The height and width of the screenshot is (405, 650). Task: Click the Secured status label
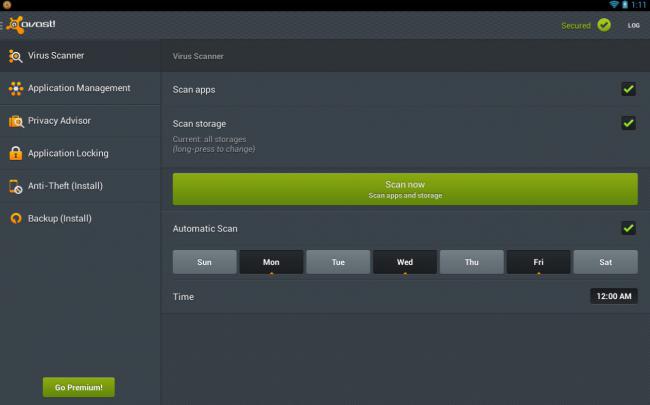tap(576, 26)
